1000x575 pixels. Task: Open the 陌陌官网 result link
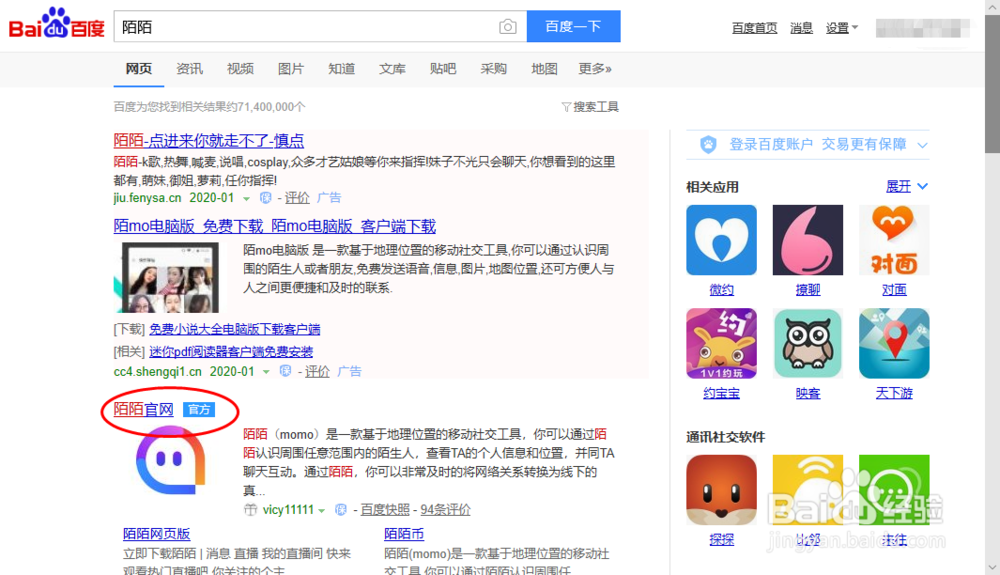click(x=143, y=409)
